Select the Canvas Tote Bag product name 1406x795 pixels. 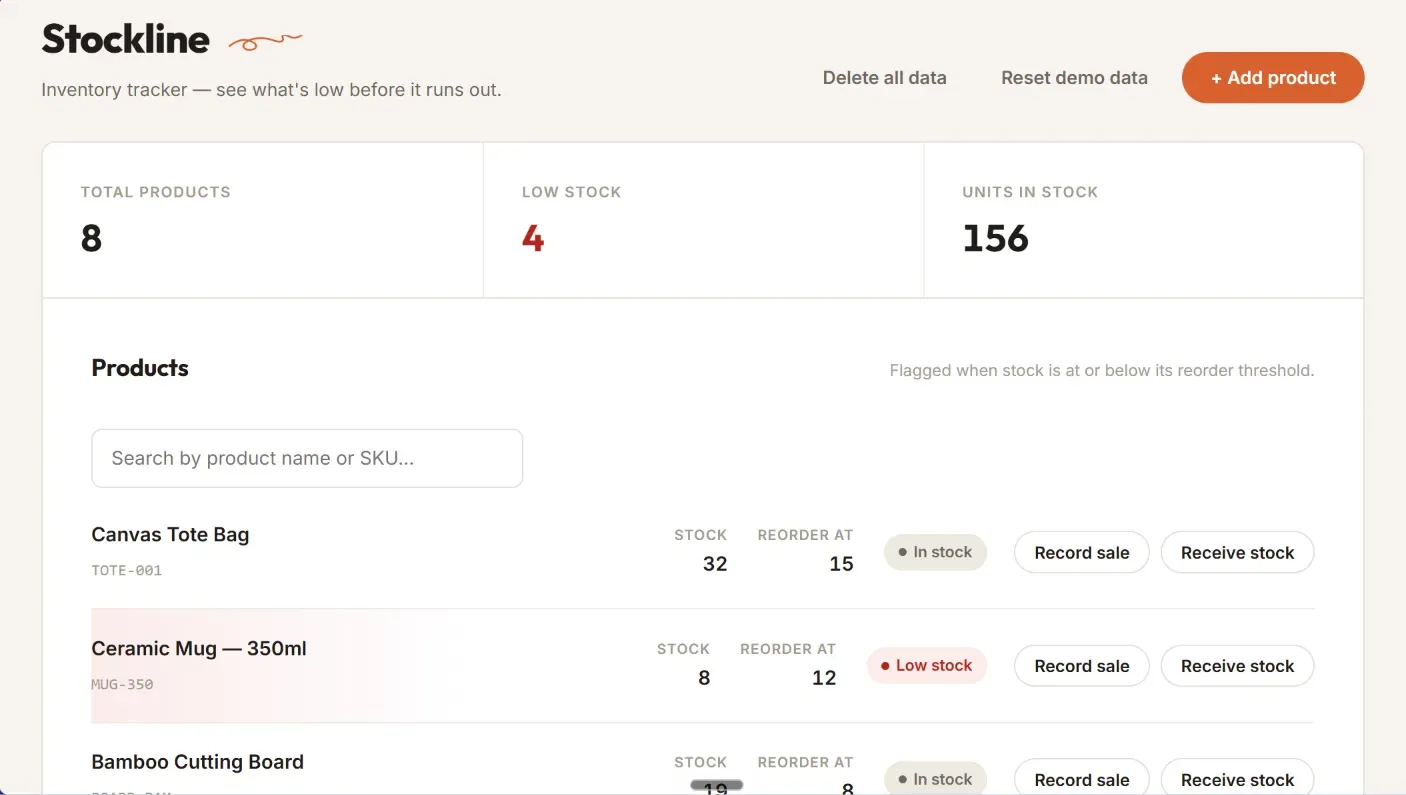point(170,534)
